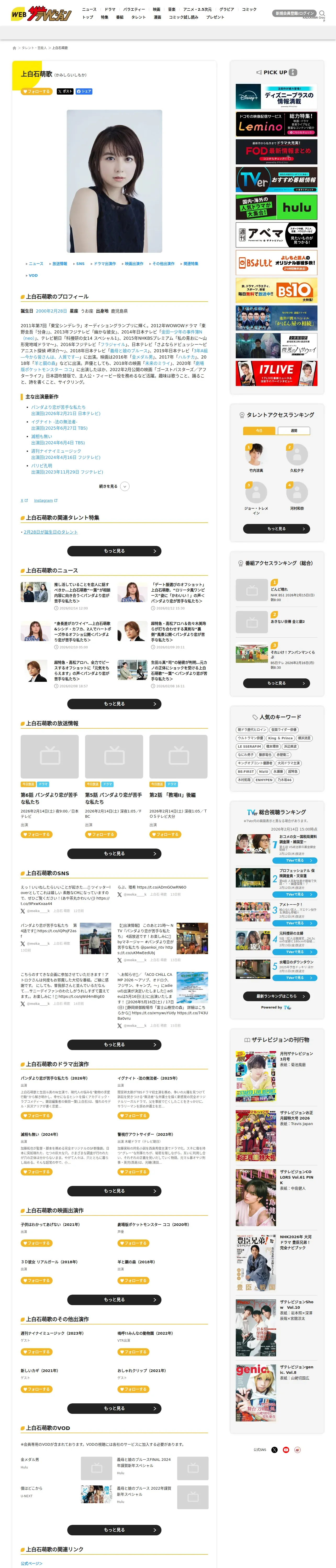Open グラビア in top navigation
This screenshot has width=336, height=1568.
(227, 9)
